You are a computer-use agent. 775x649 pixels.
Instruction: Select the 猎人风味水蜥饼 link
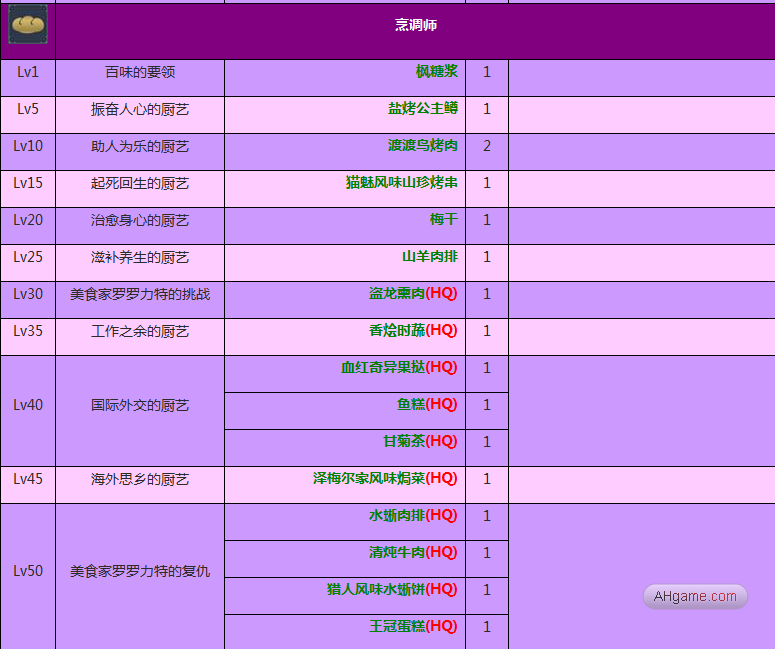click(391, 590)
